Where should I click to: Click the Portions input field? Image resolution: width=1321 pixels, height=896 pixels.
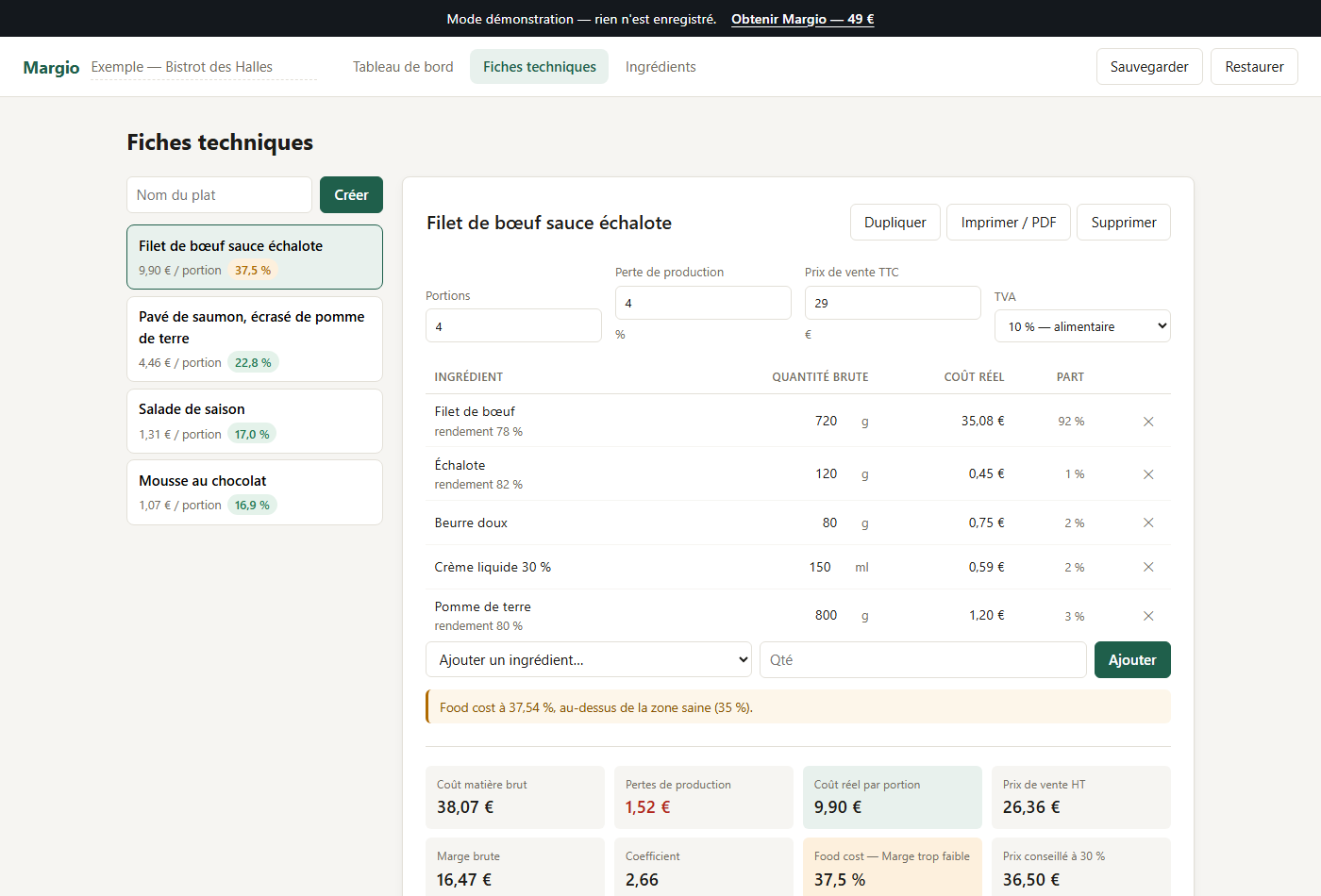point(513,325)
